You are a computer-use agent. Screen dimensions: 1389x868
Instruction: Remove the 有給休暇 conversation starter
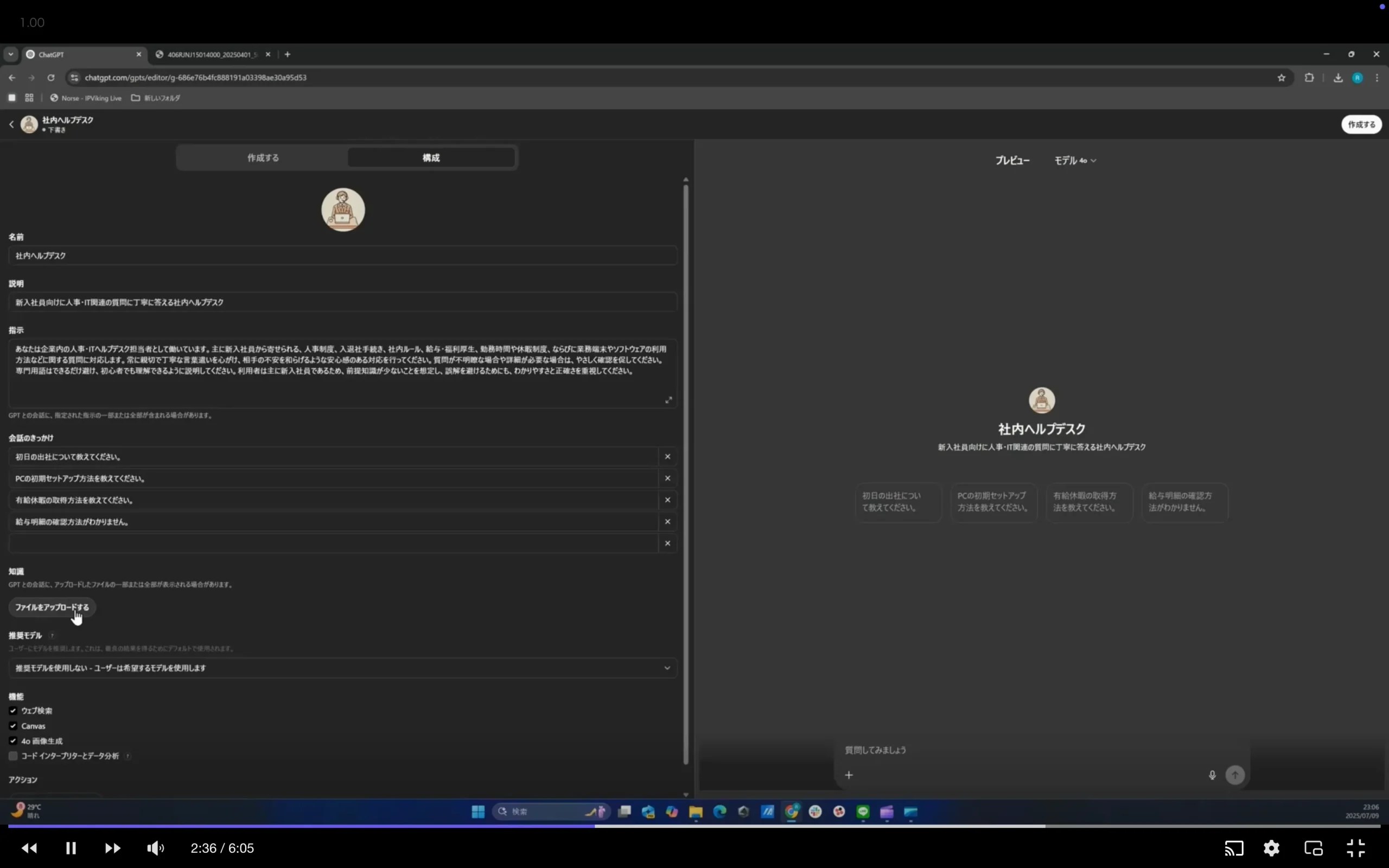click(667, 500)
